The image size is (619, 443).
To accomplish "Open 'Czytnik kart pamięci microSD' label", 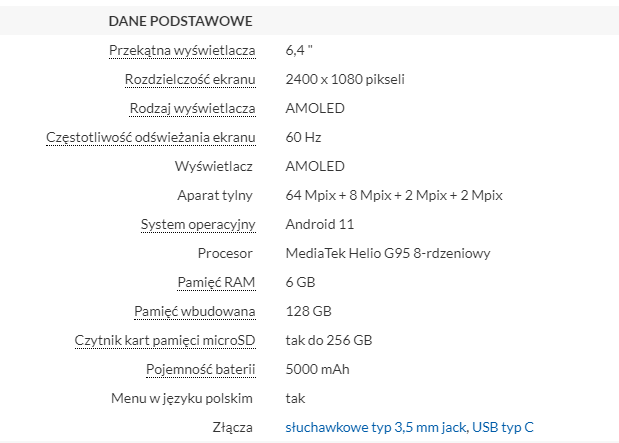I will pyautogui.click(x=165, y=341).
